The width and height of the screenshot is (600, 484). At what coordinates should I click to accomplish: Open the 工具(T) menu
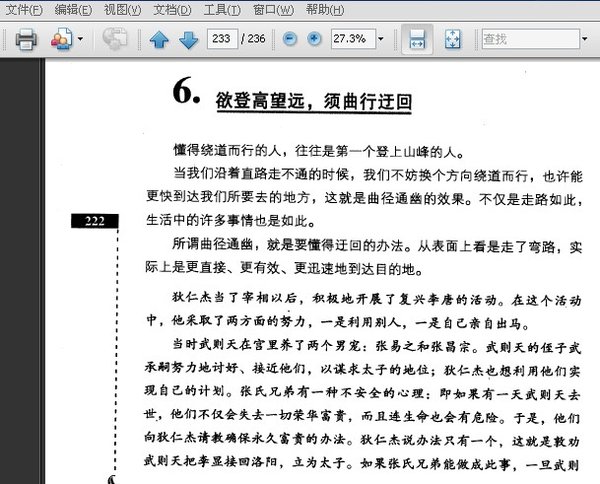(x=222, y=10)
